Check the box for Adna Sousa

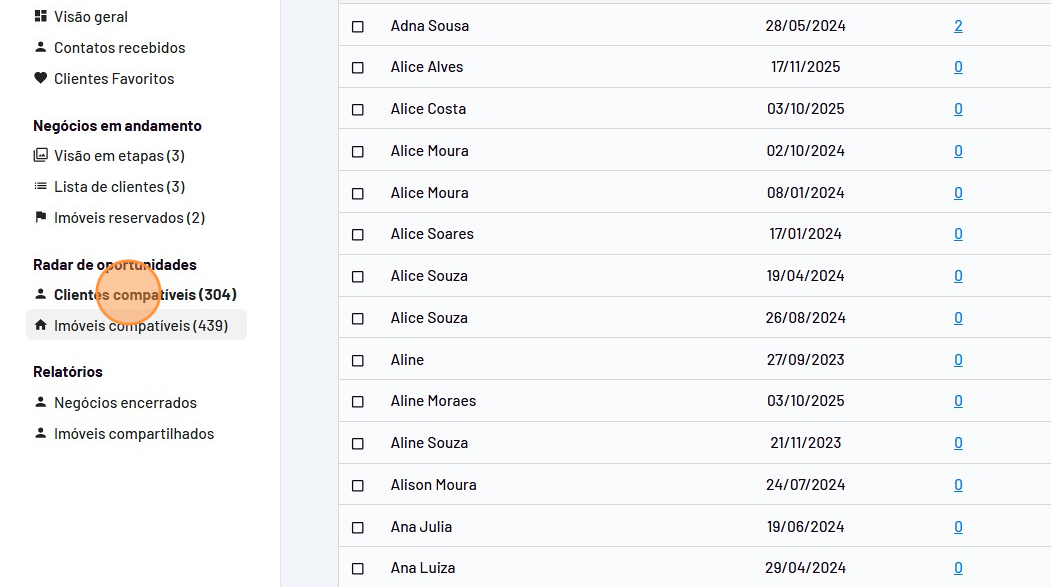pyautogui.click(x=358, y=26)
